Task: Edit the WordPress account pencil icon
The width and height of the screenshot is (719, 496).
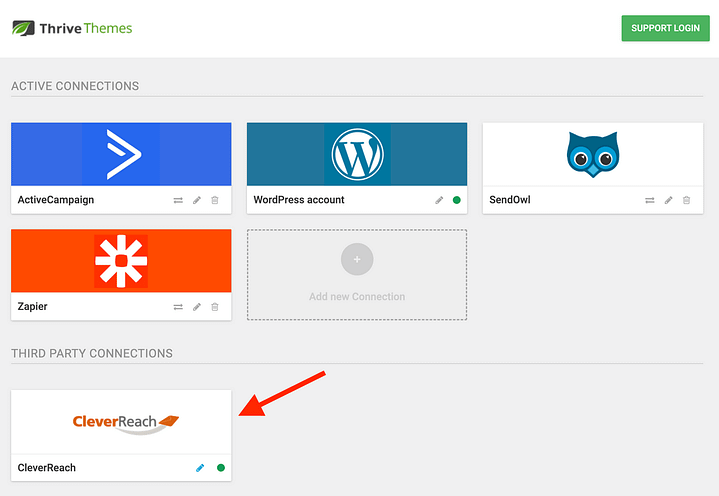Action: coord(439,200)
